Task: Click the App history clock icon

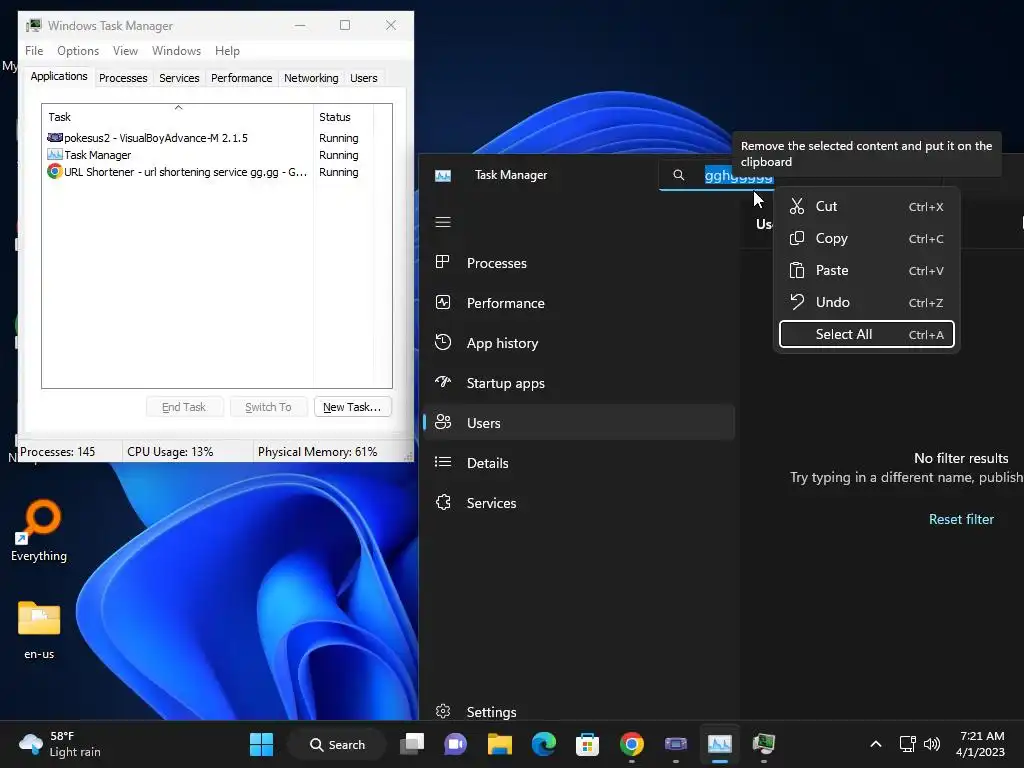Action: (443, 342)
